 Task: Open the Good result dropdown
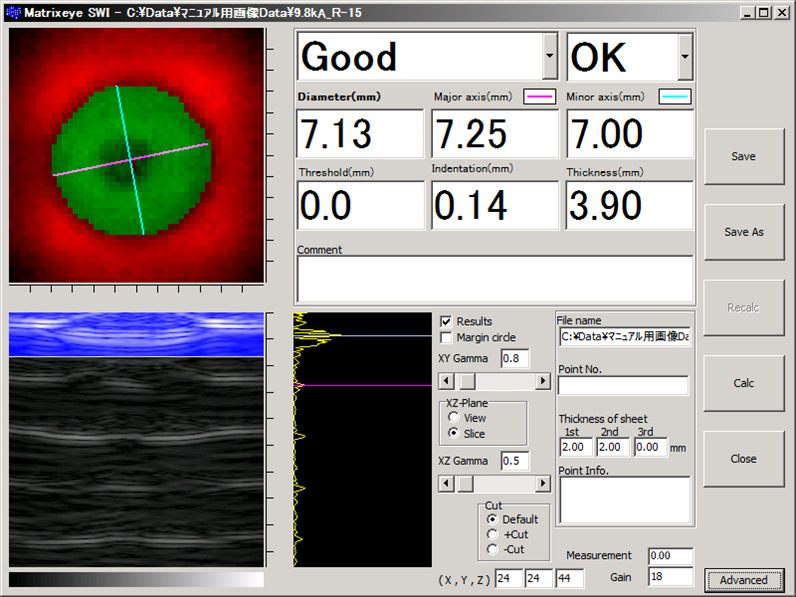(x=550, y=57)
